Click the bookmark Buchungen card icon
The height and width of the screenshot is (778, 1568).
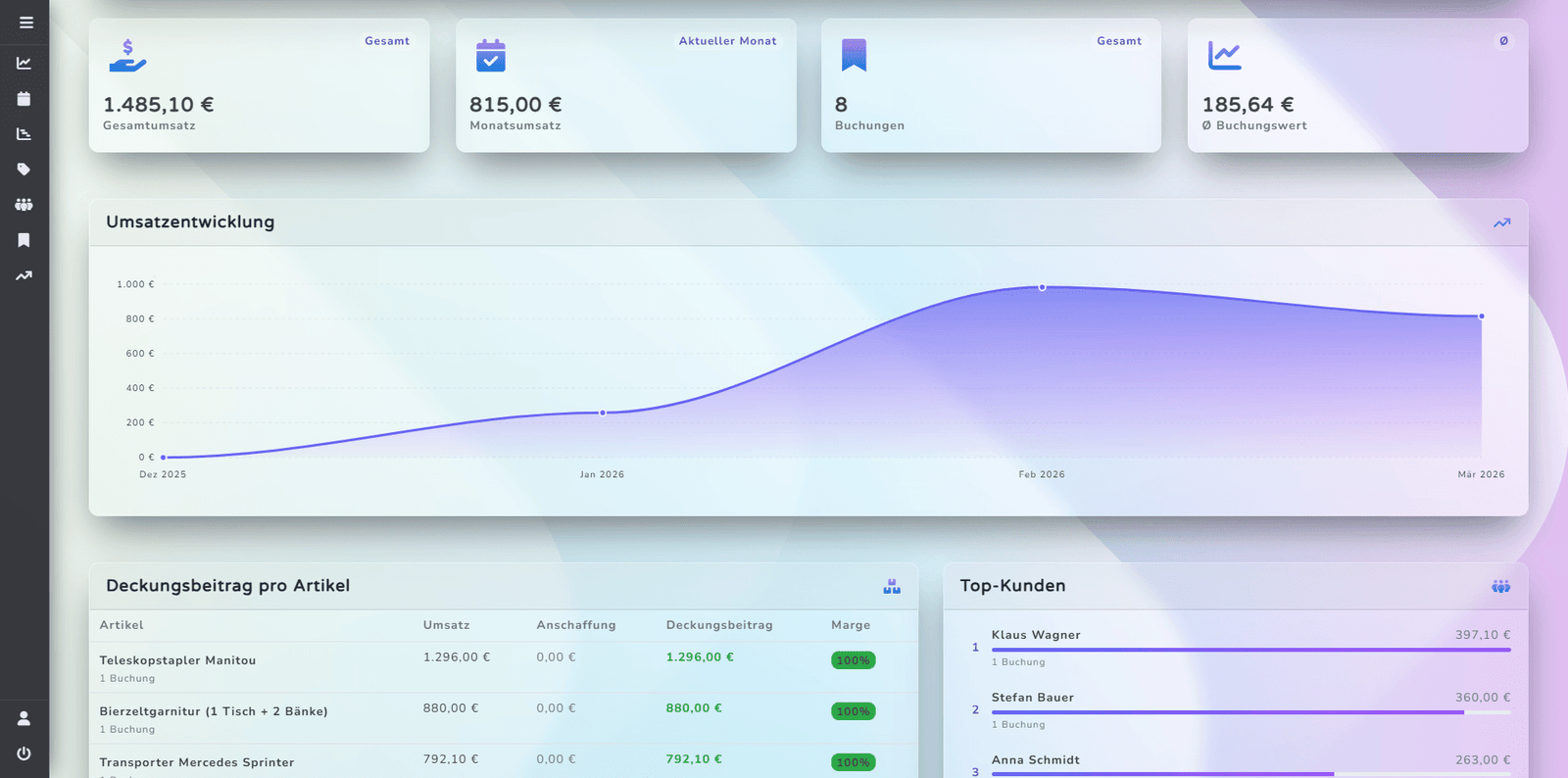pos(854,56)
